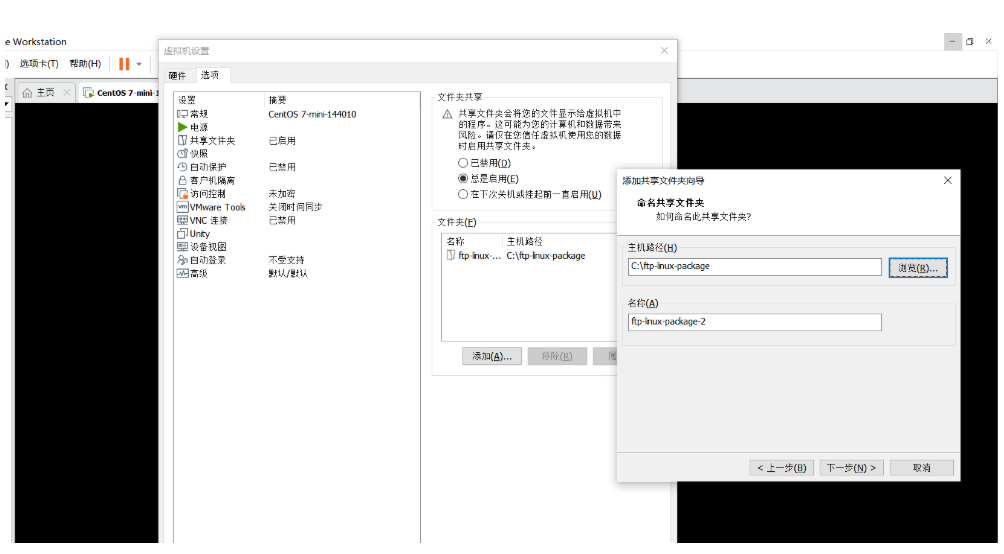The height and width of the screenshot is (554, 1004).
Task: Click the VMware Tools icon
Action: [182, 207]
